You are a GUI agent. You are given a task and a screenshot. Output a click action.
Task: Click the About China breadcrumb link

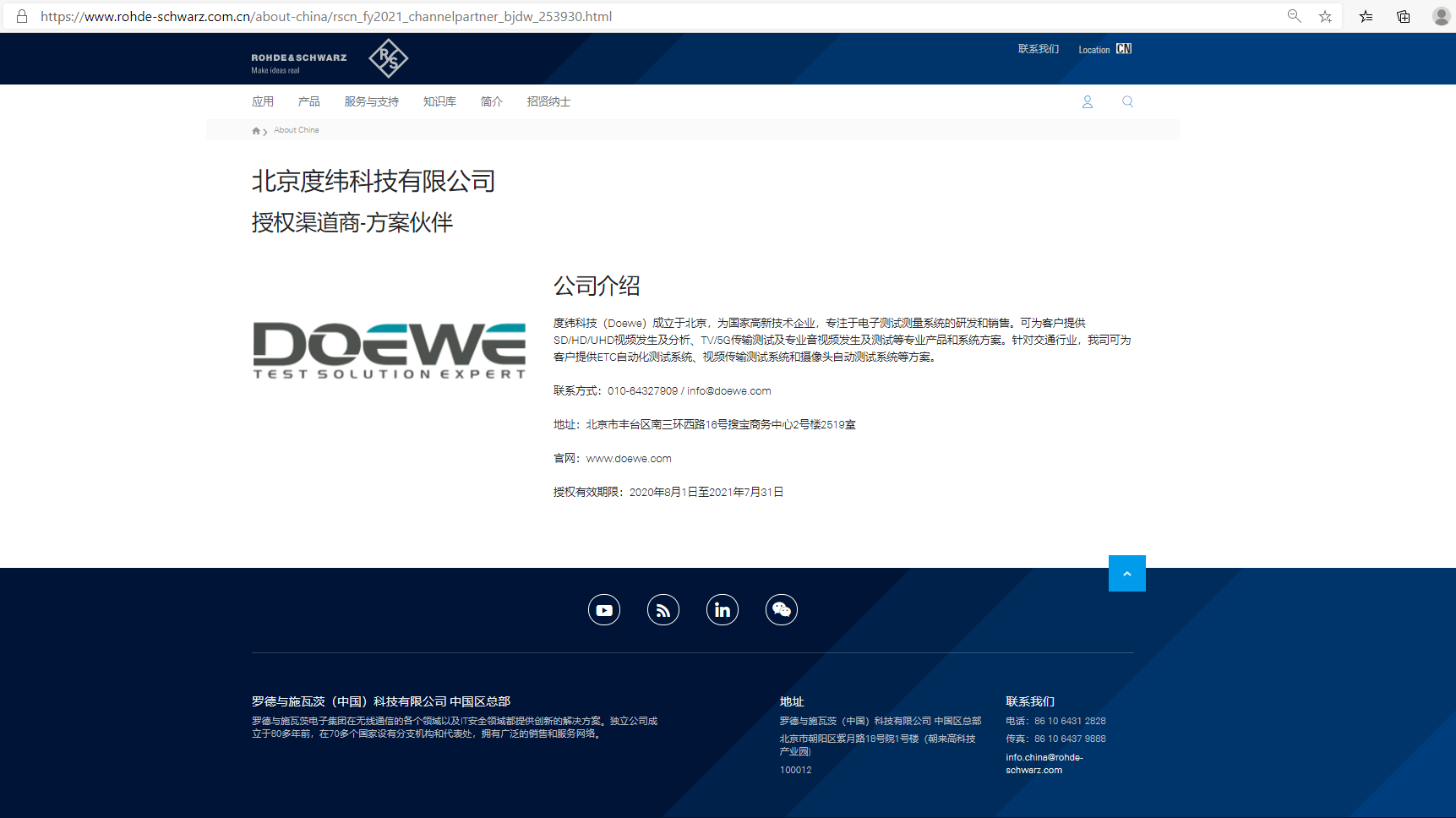pyautogui.click(x=296, y=130)
